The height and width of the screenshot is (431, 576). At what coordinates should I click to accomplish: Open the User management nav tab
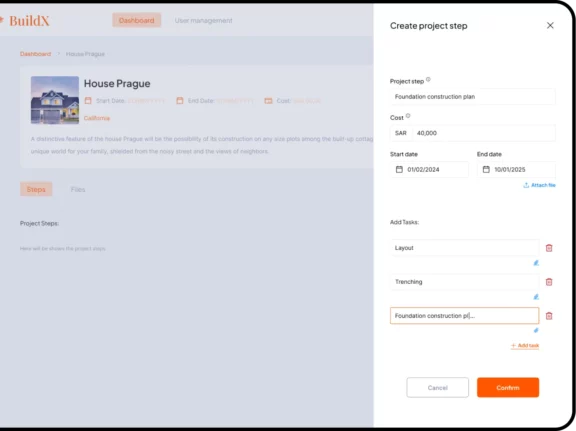click(x=203, y=21)
